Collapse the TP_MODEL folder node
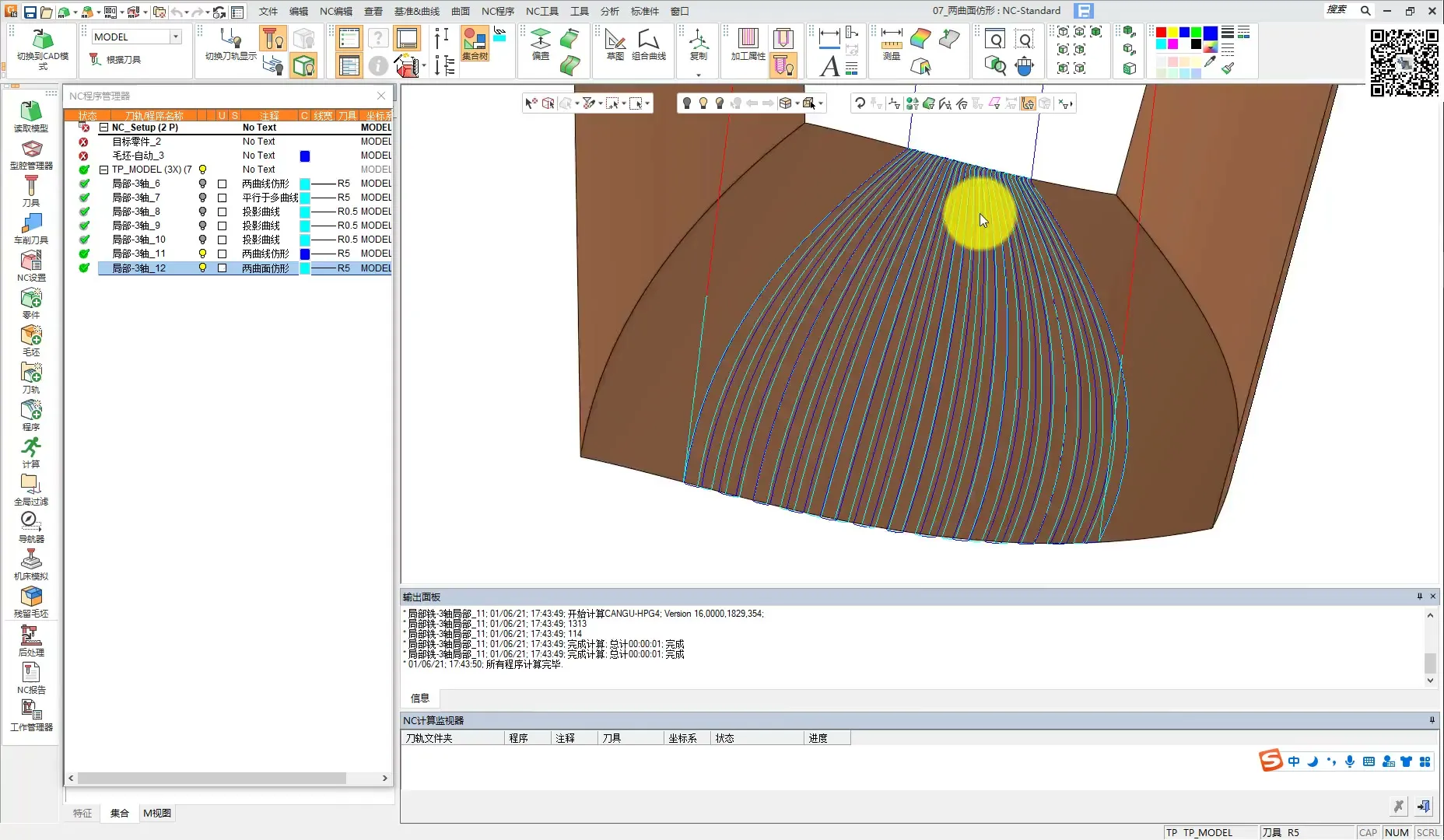The image size is (1444, 840). (x=103, y=170)
